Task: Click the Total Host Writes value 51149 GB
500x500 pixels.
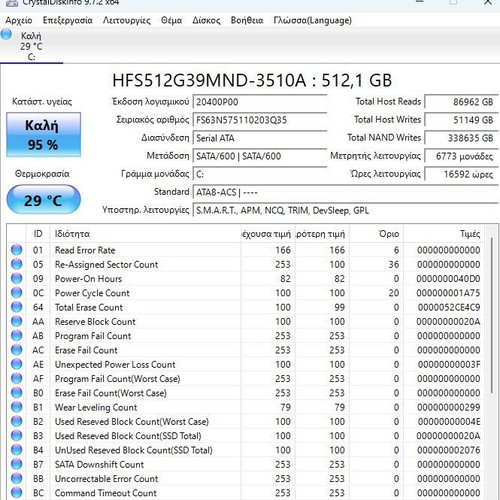Action: [461, 120]
